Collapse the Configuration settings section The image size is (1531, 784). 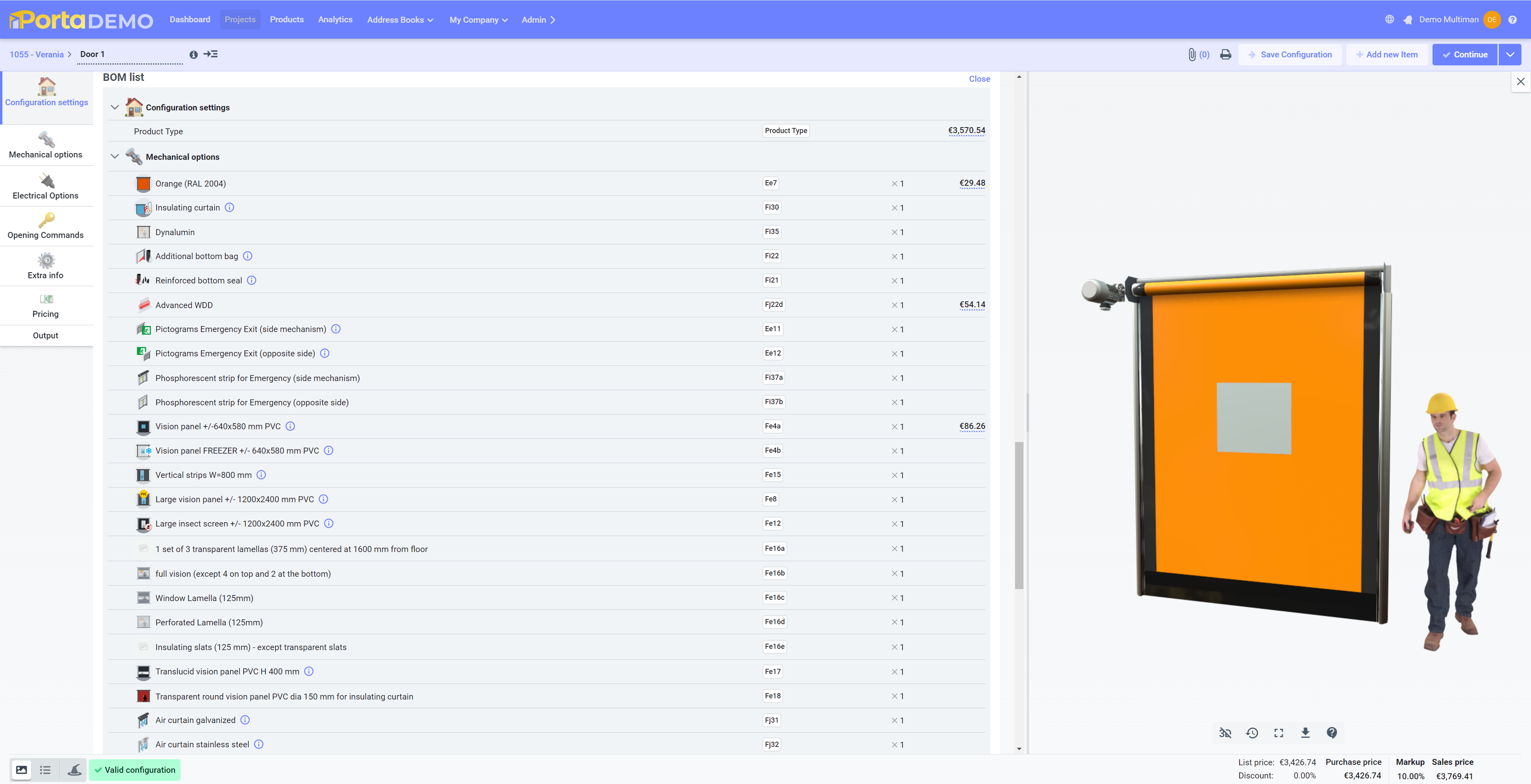point(115,108)
